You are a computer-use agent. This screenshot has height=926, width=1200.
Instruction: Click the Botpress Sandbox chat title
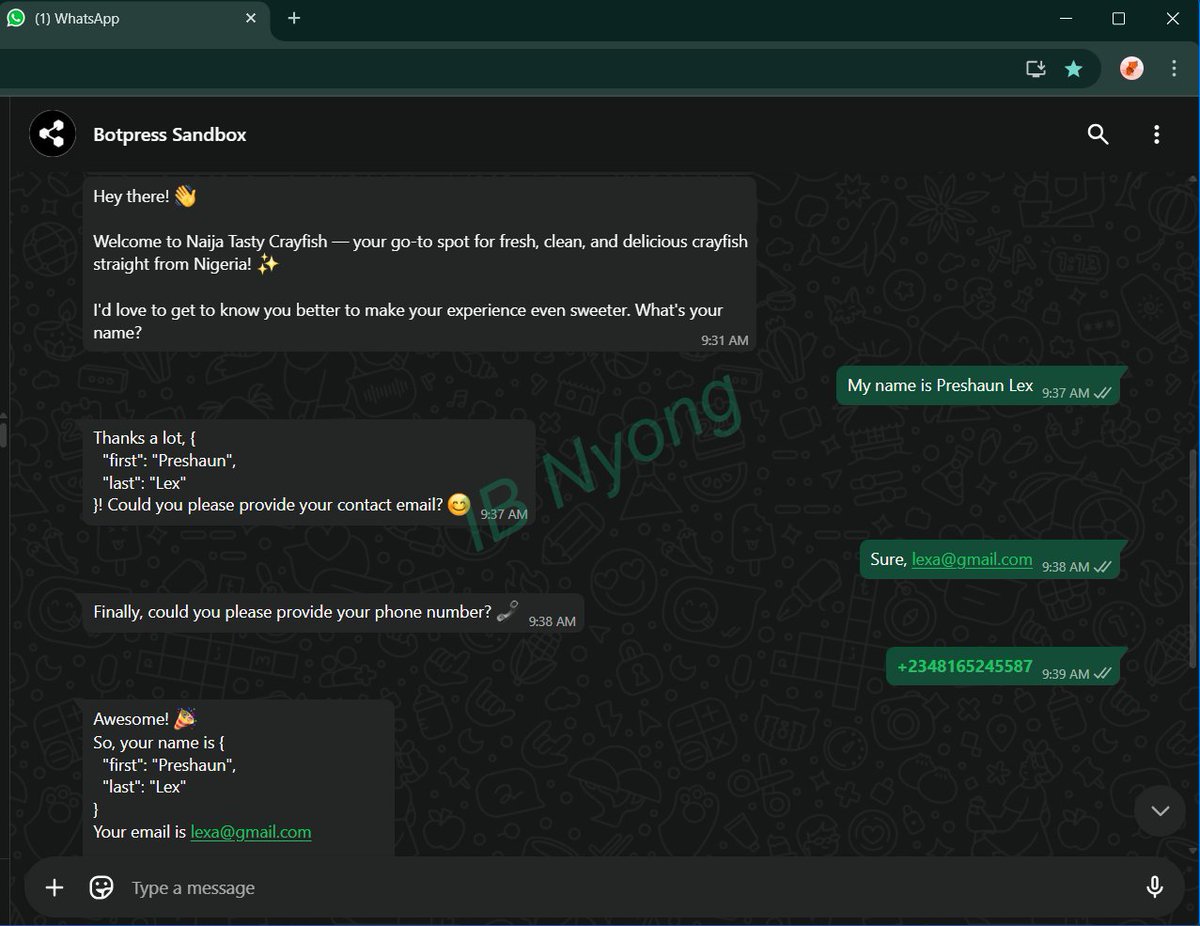coord(169,134)
